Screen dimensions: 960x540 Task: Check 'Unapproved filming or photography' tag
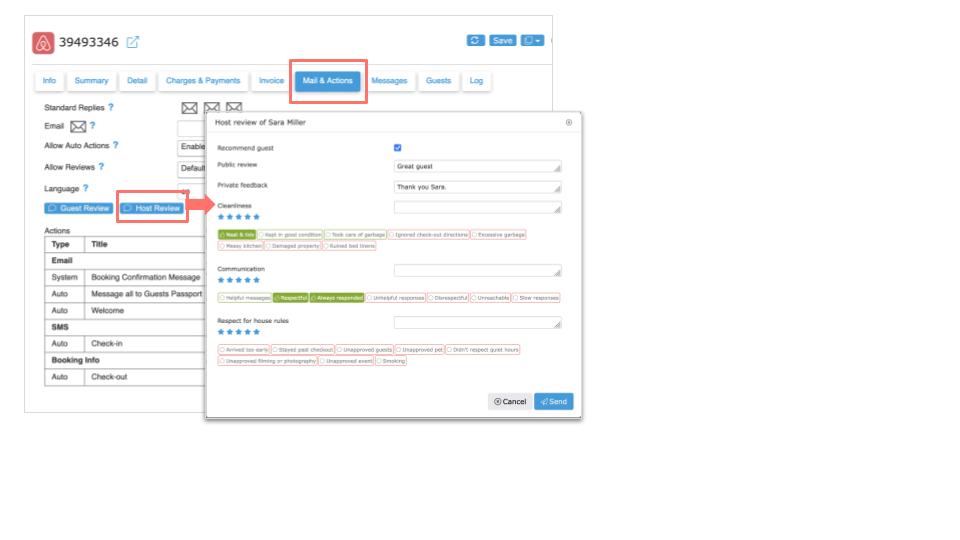(268, 361)
